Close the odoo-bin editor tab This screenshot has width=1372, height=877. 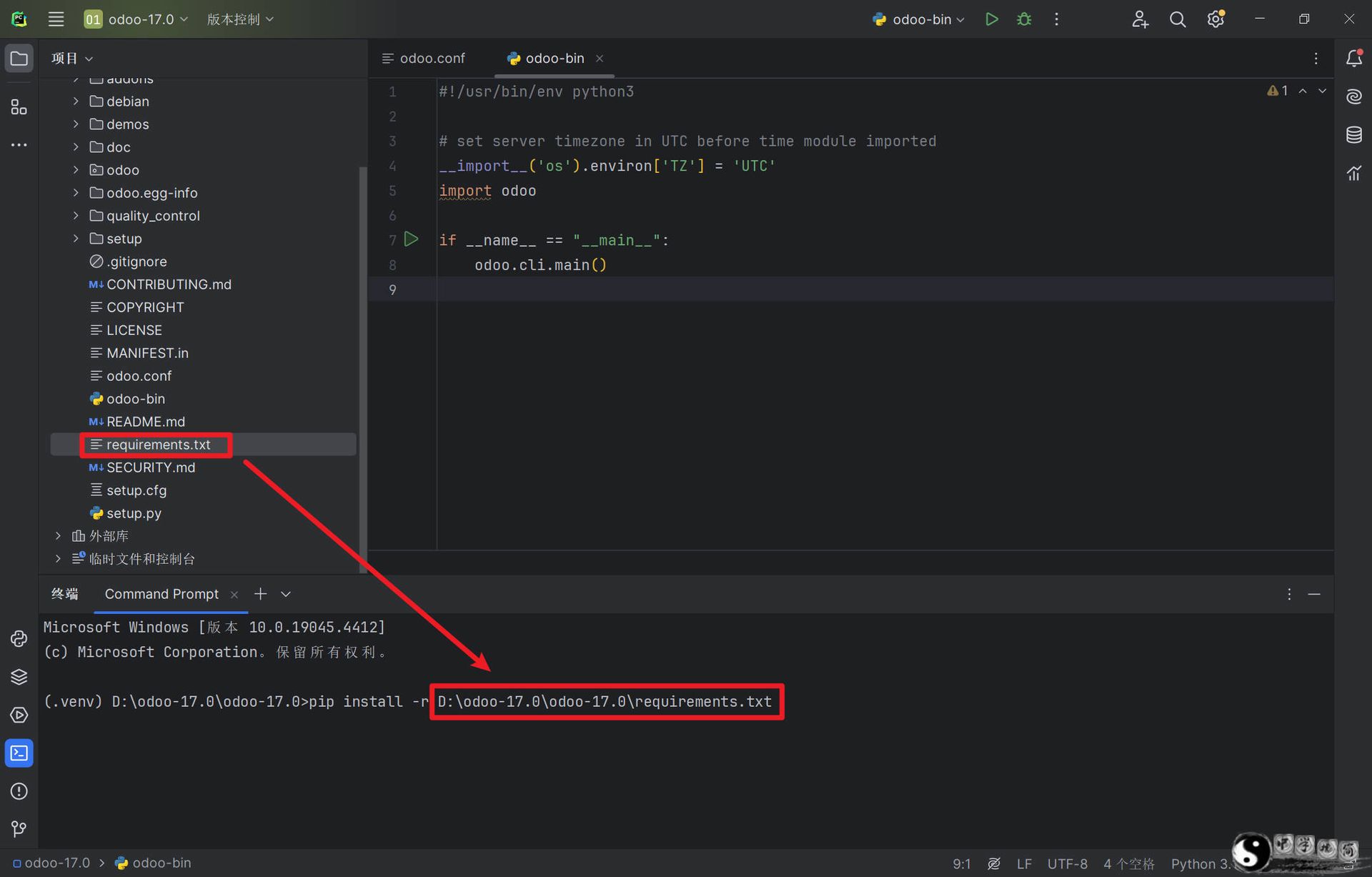tap(600, 59)
